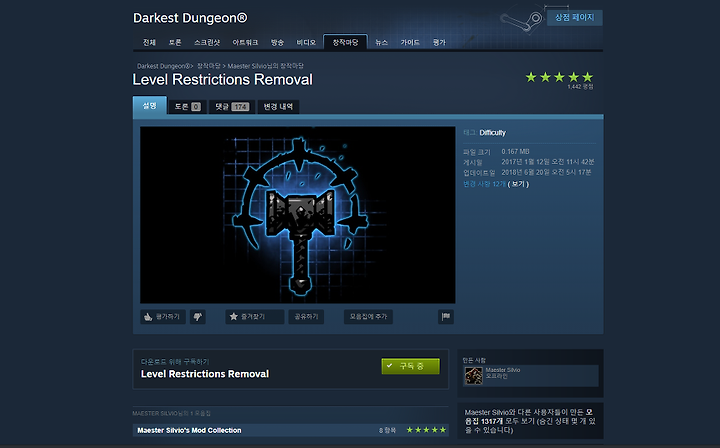
Task: Click the 상점 페이지 button
Action: [574, 17]
